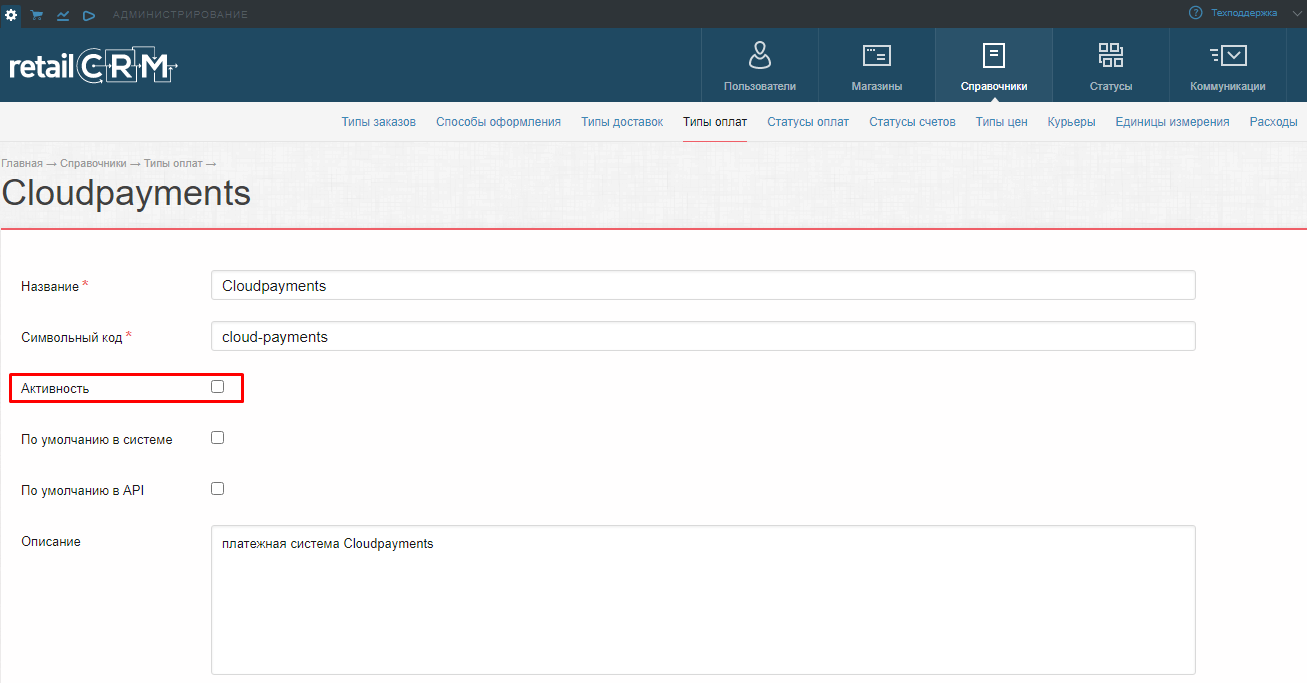
Task: Enable the Активность checkbox
Action: tap(217, 386)
